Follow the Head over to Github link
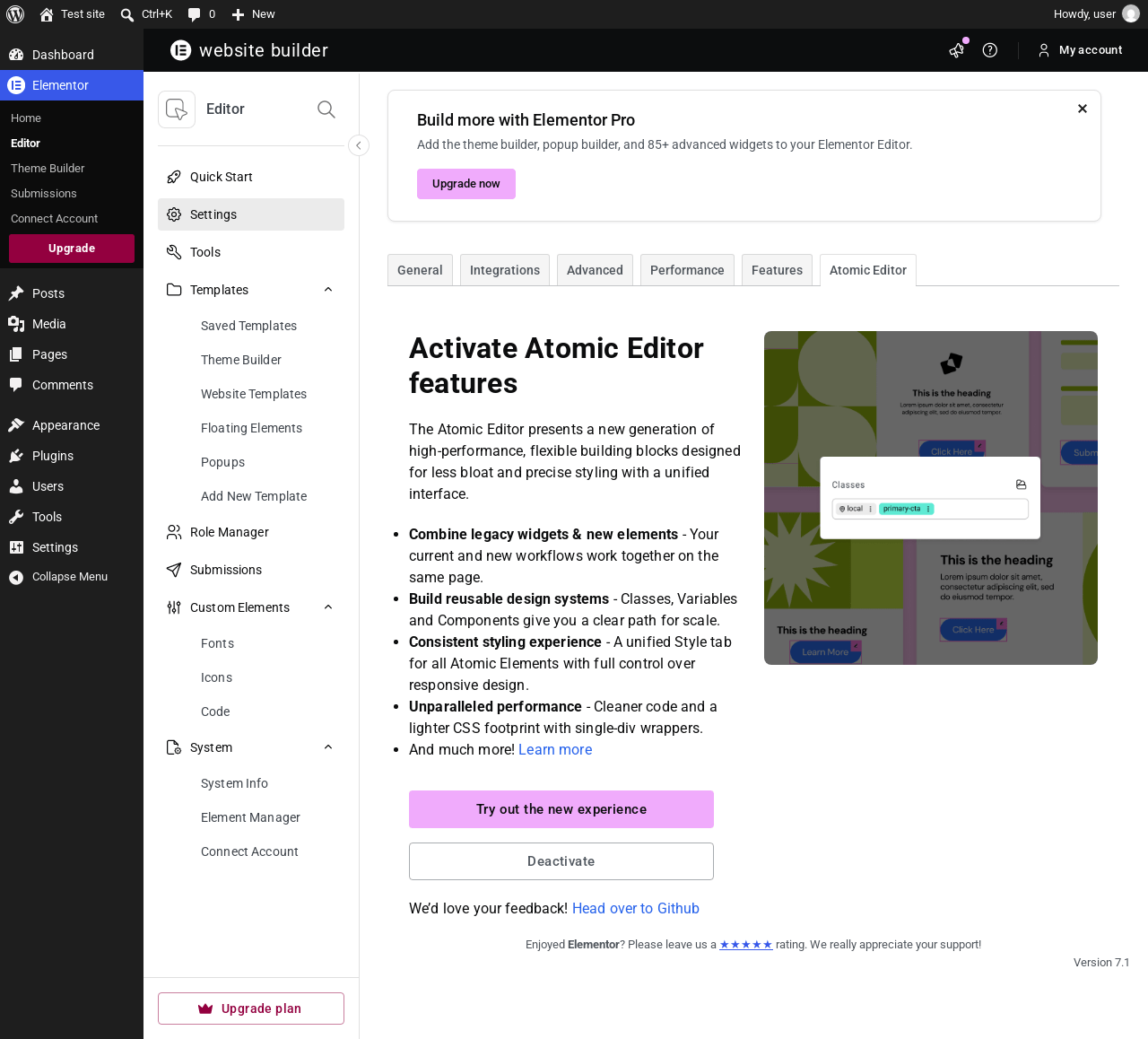The image size is (1148, 1039). pos(636,909)
